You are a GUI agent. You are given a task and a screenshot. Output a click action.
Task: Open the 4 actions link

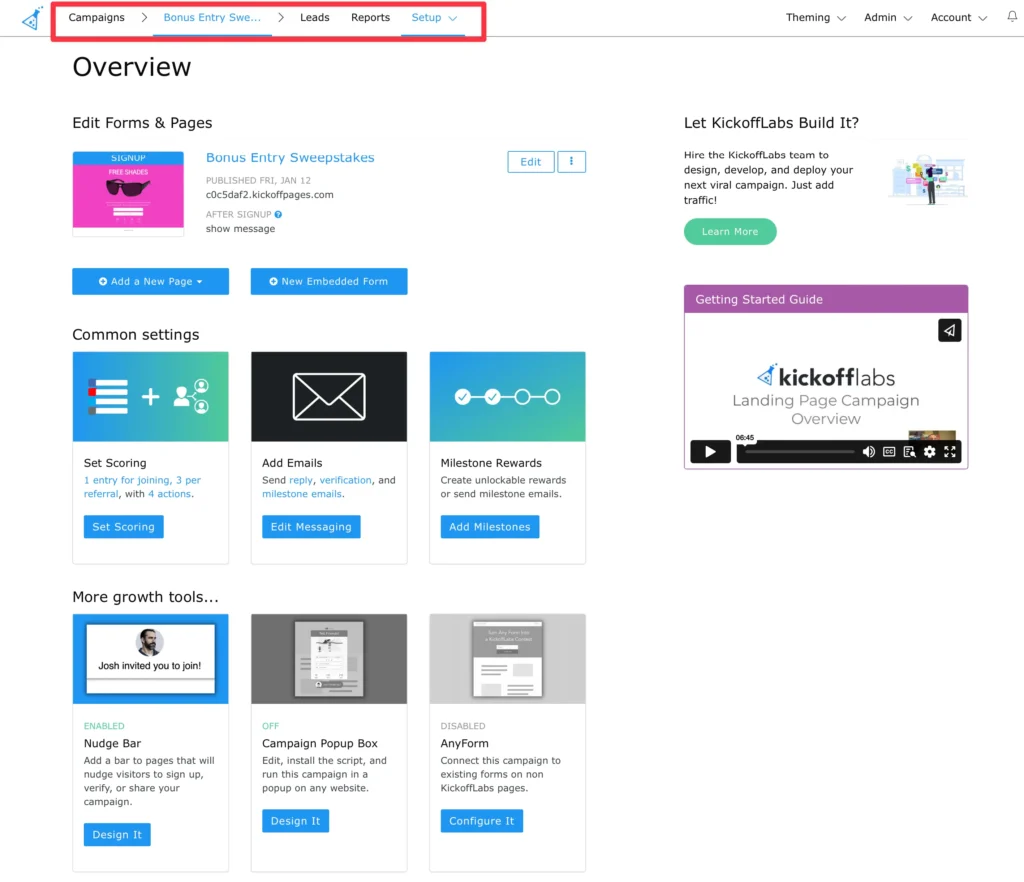coord(169,494)
